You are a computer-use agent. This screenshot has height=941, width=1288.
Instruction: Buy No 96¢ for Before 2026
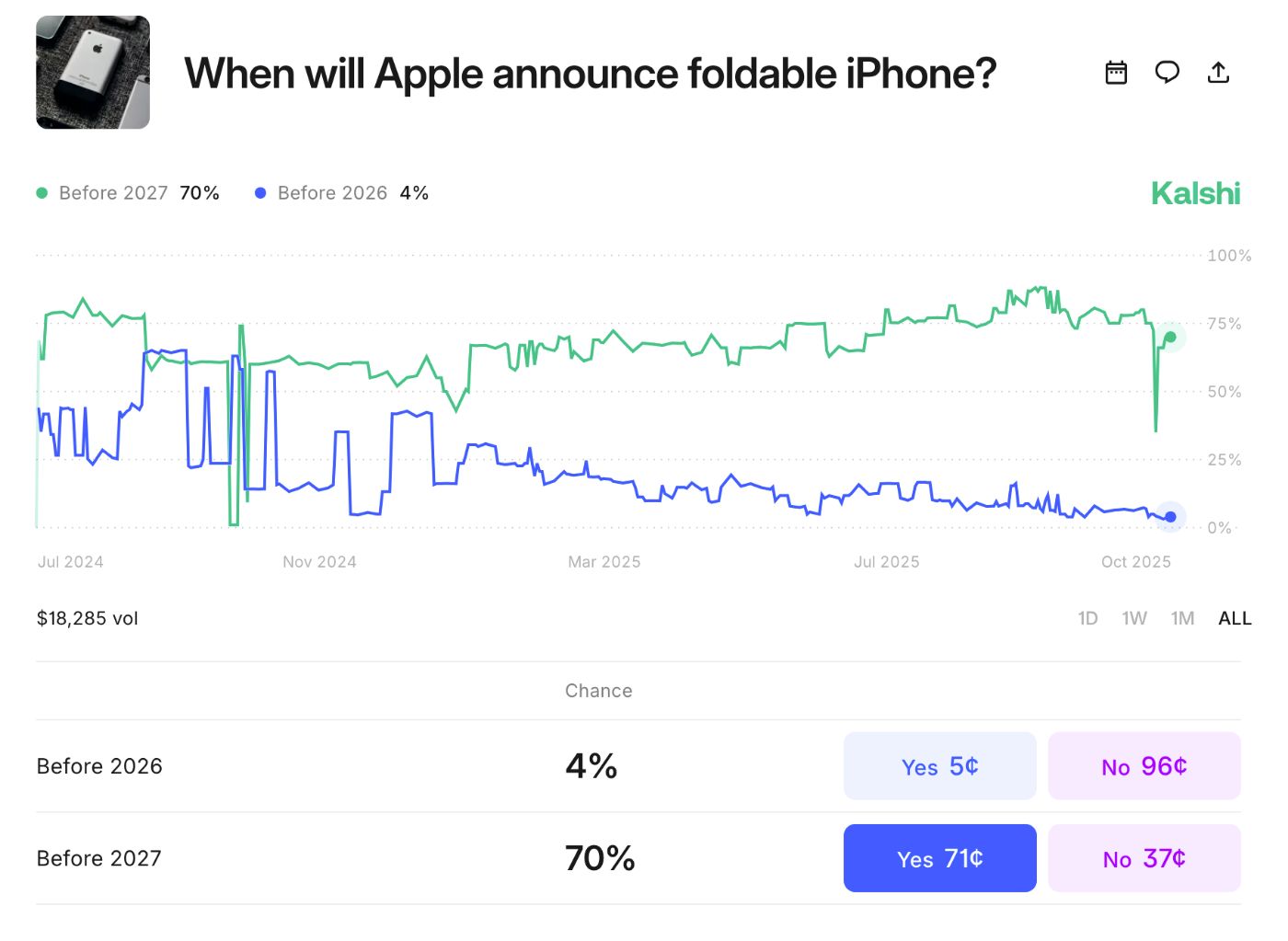(x=1144, y=766)
